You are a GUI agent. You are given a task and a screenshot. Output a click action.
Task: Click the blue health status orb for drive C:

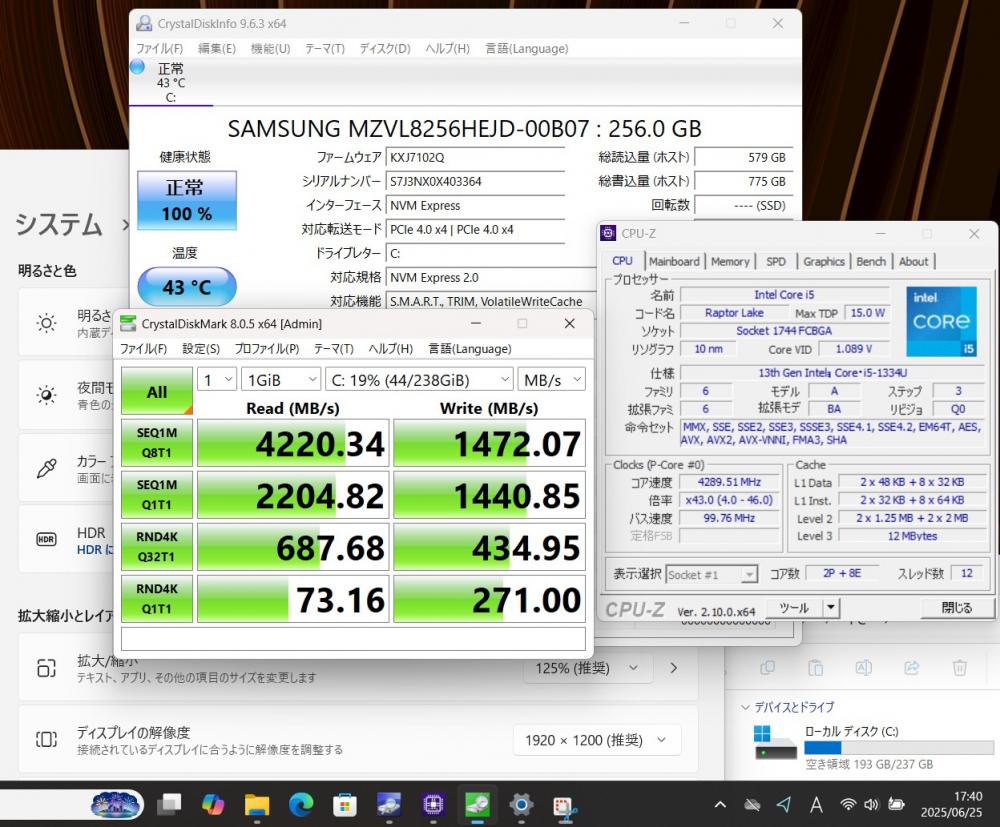[137, 66]
